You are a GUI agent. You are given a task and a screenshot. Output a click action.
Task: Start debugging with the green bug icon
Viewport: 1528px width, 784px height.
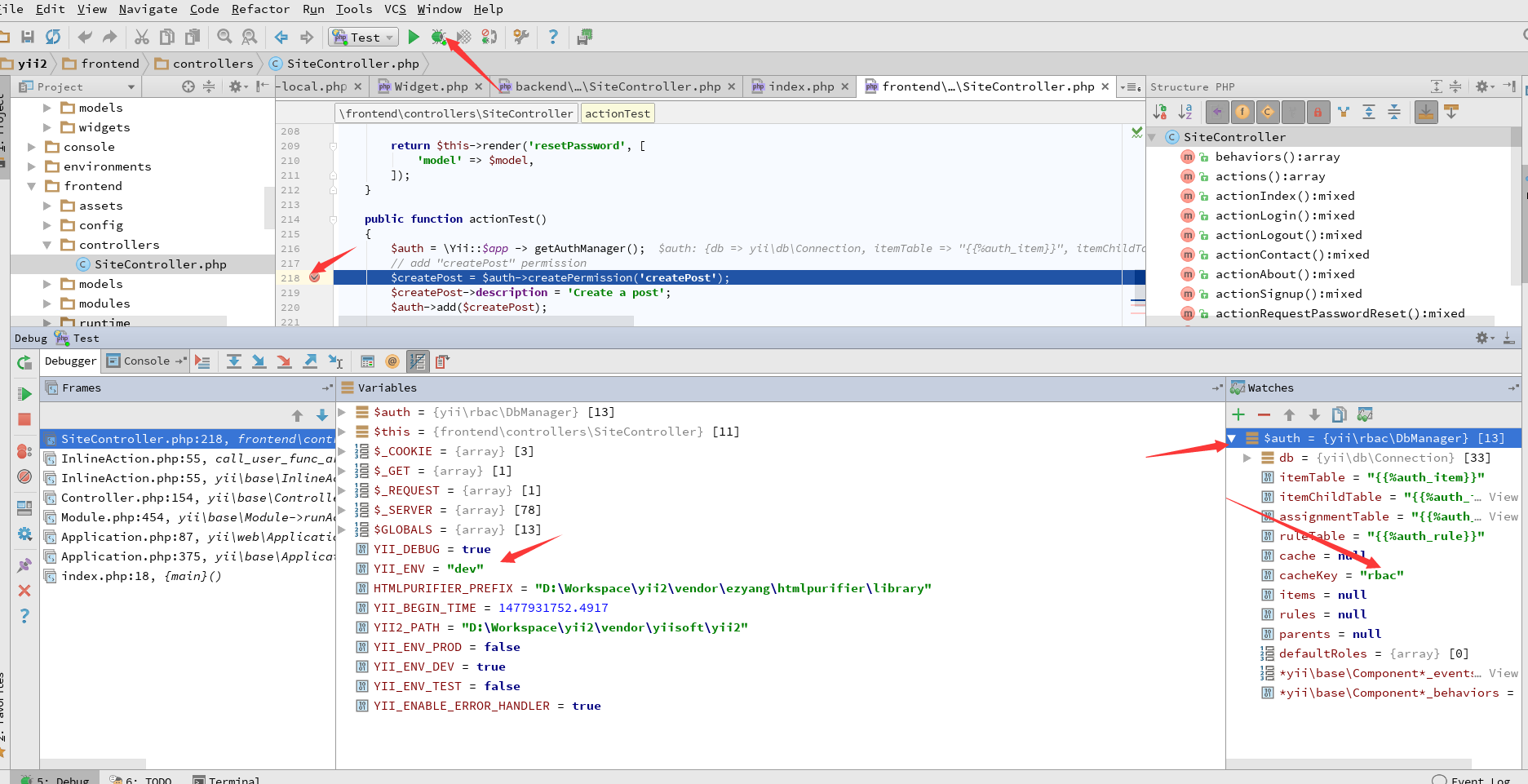[439, 37]
